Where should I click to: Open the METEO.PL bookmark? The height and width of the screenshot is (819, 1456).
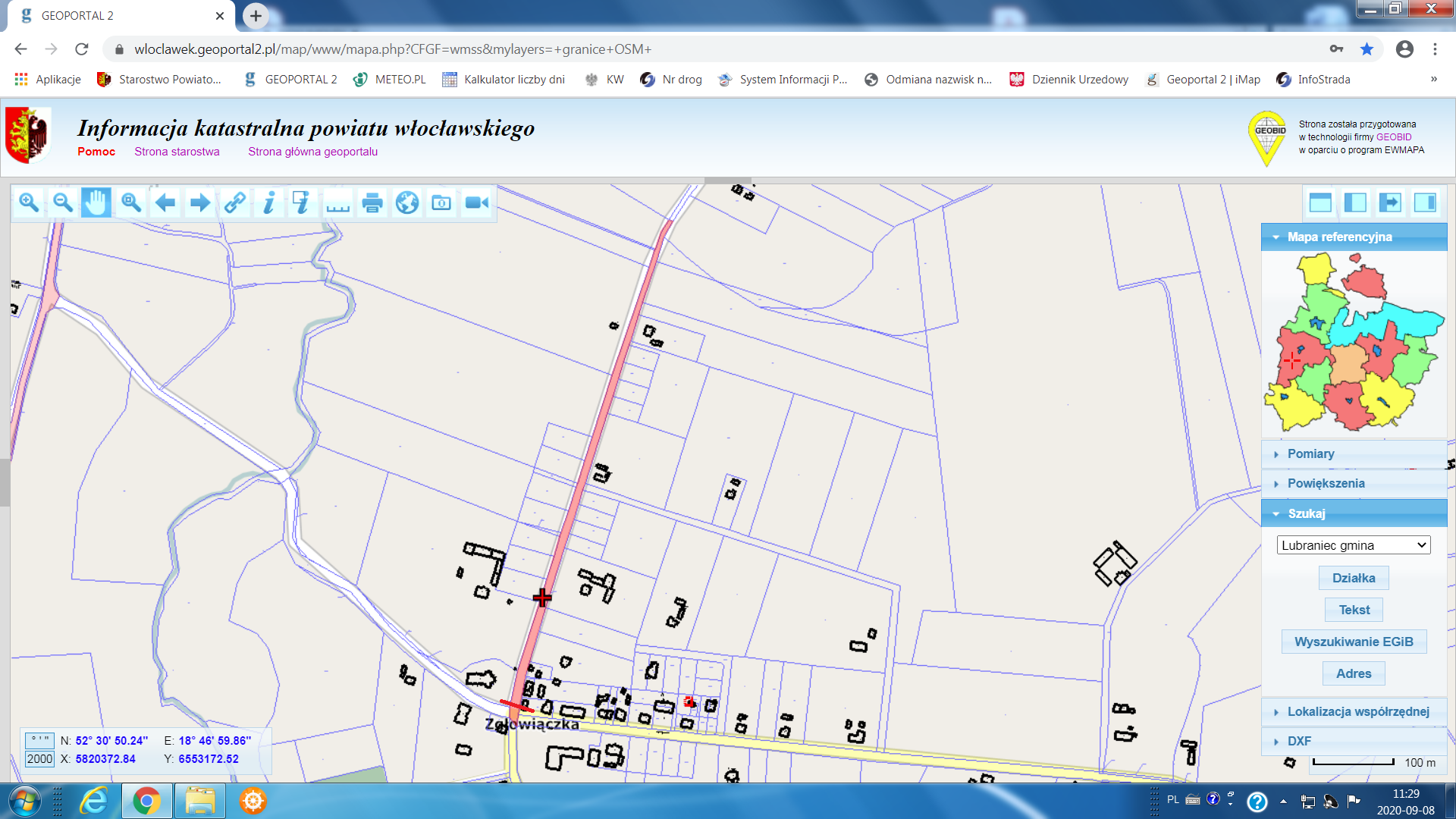click(x=390, y=80)
